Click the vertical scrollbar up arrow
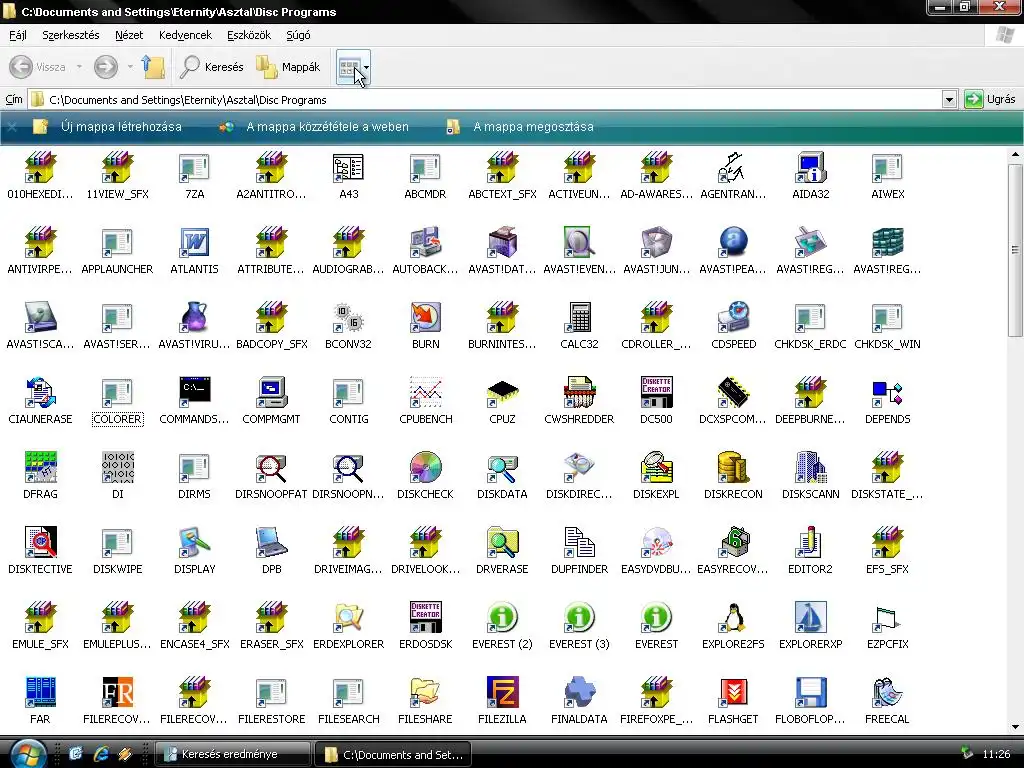 click(x=1016, y=155)
